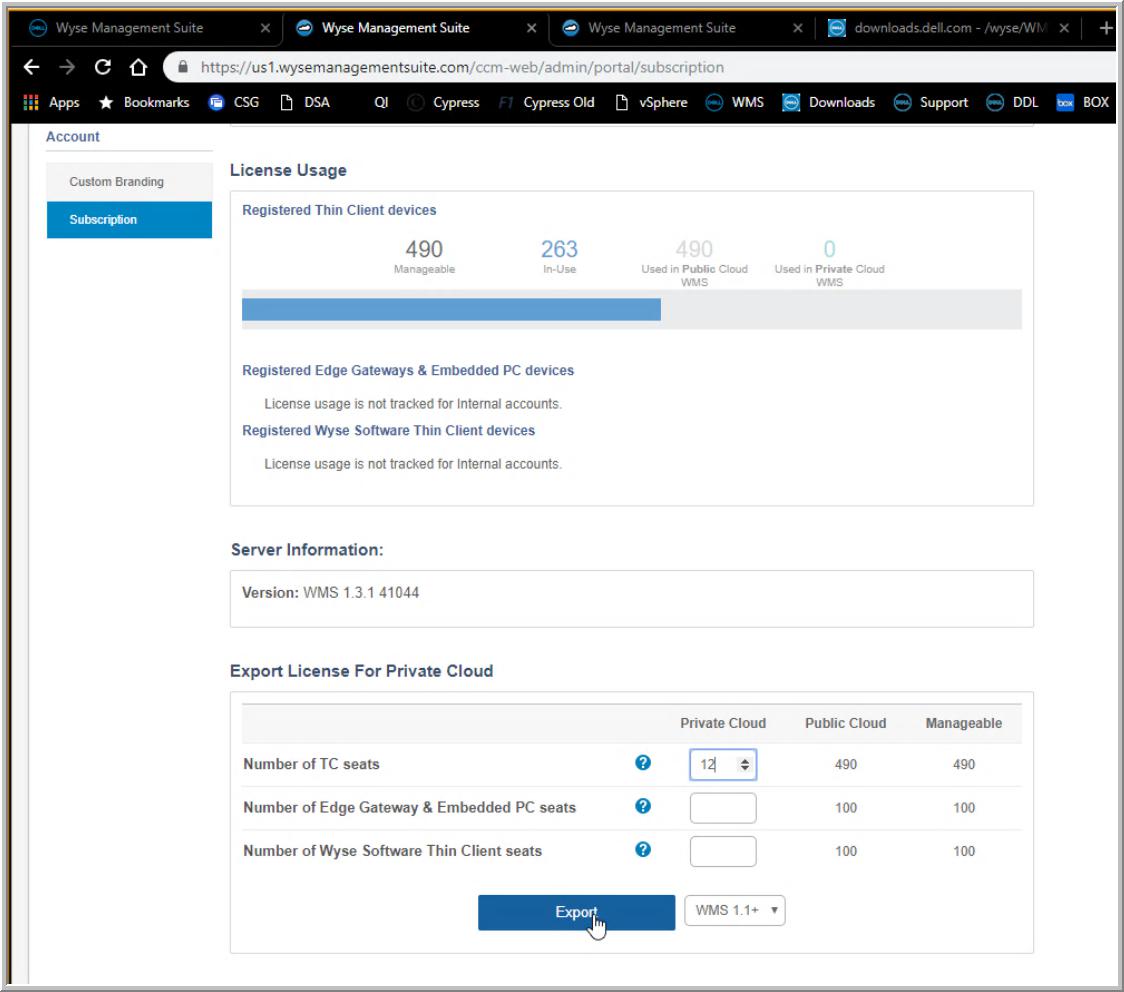Reload the page with the refresh icon
Image resolution: width=1124 pixels, height=992 pixels.
coord(103,67)
